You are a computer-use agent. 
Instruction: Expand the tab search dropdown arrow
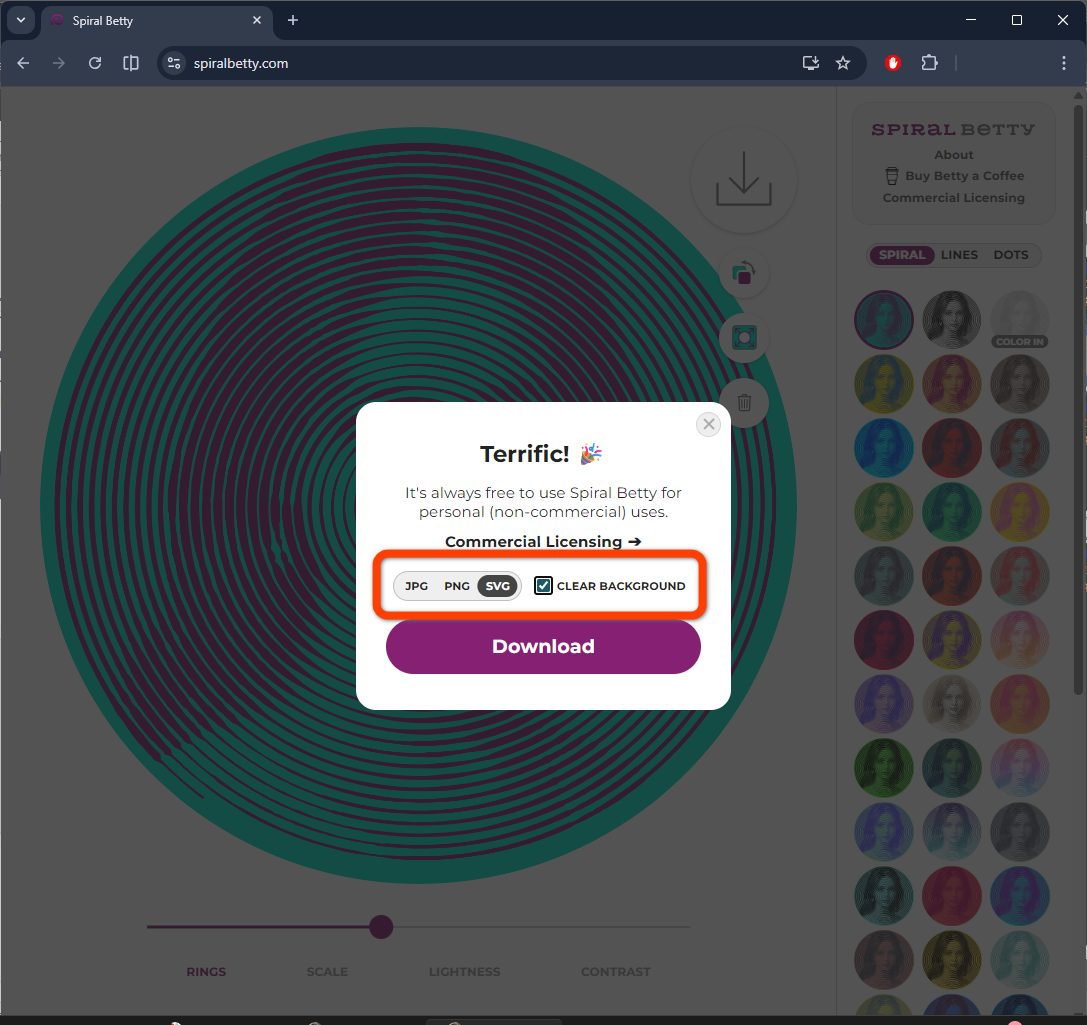point(21,20)
